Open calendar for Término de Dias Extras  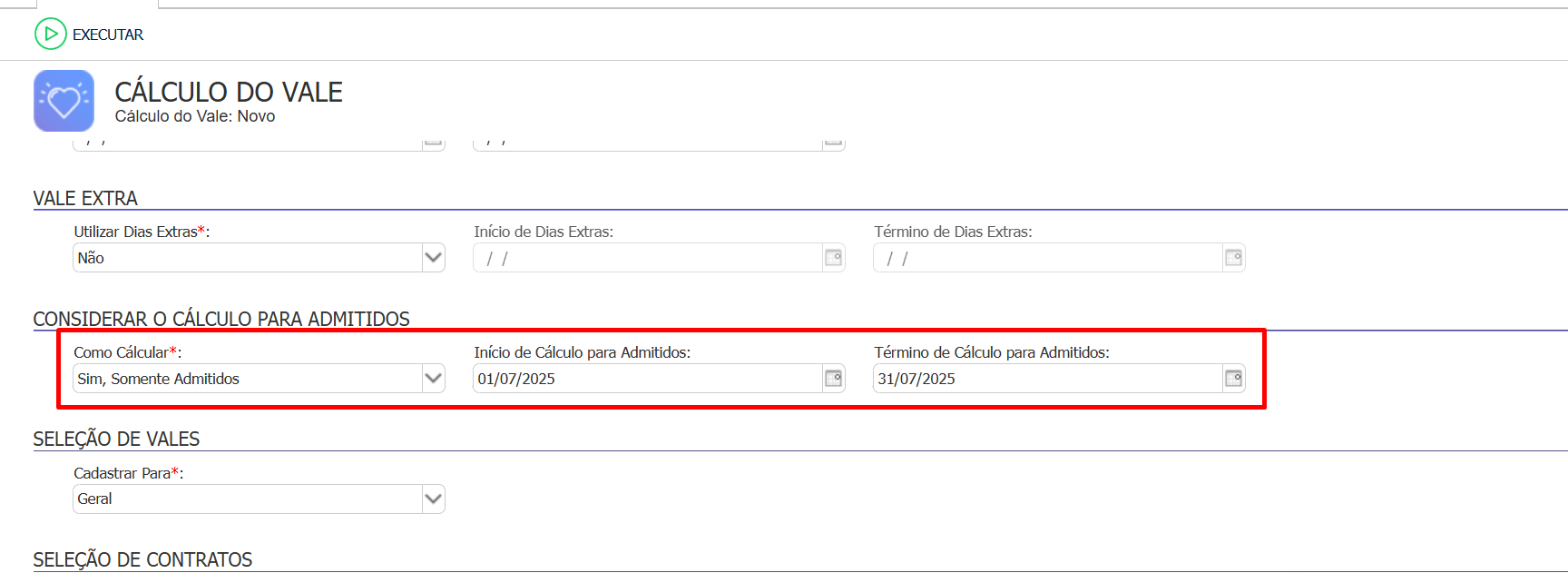point(1233,258)
